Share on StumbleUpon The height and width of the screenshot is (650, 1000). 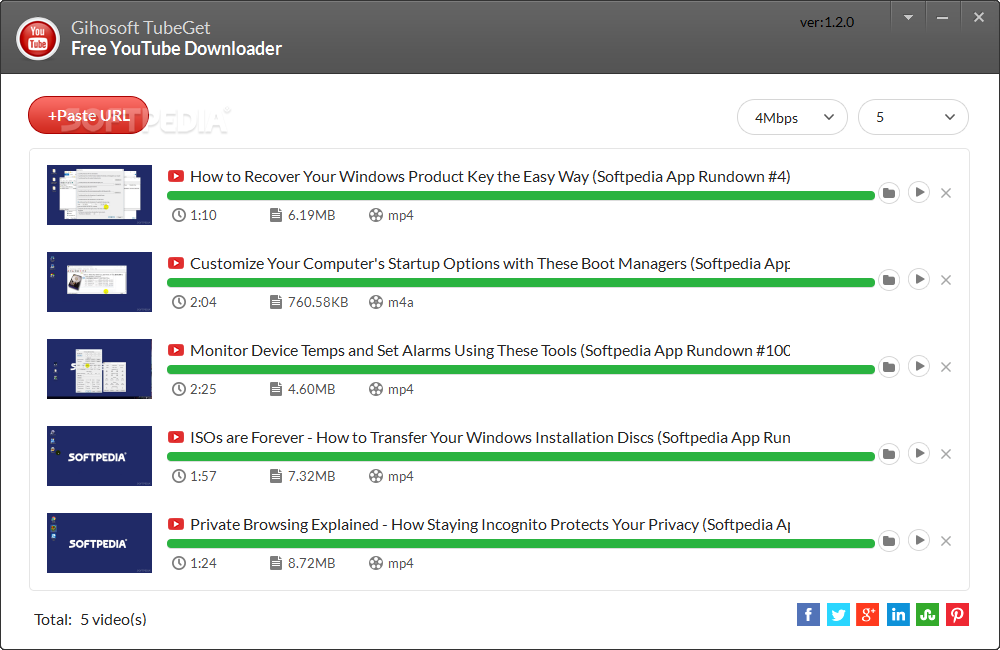click(927, 615)
